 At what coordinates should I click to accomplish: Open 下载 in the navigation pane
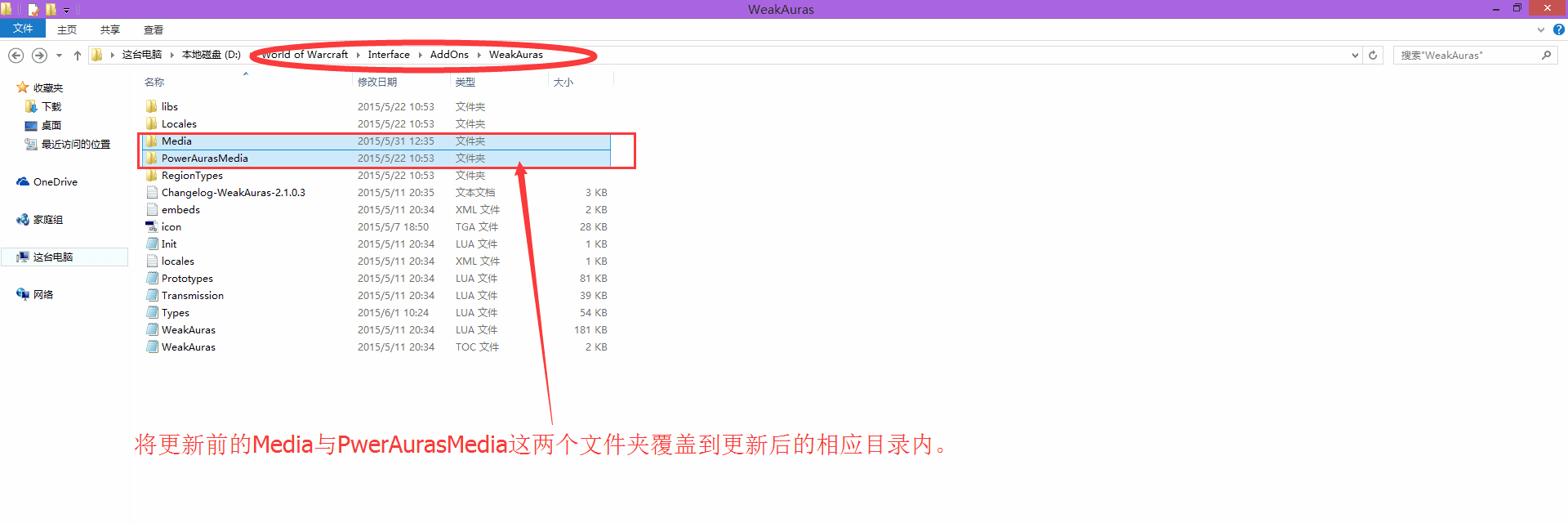click(52, 107)
